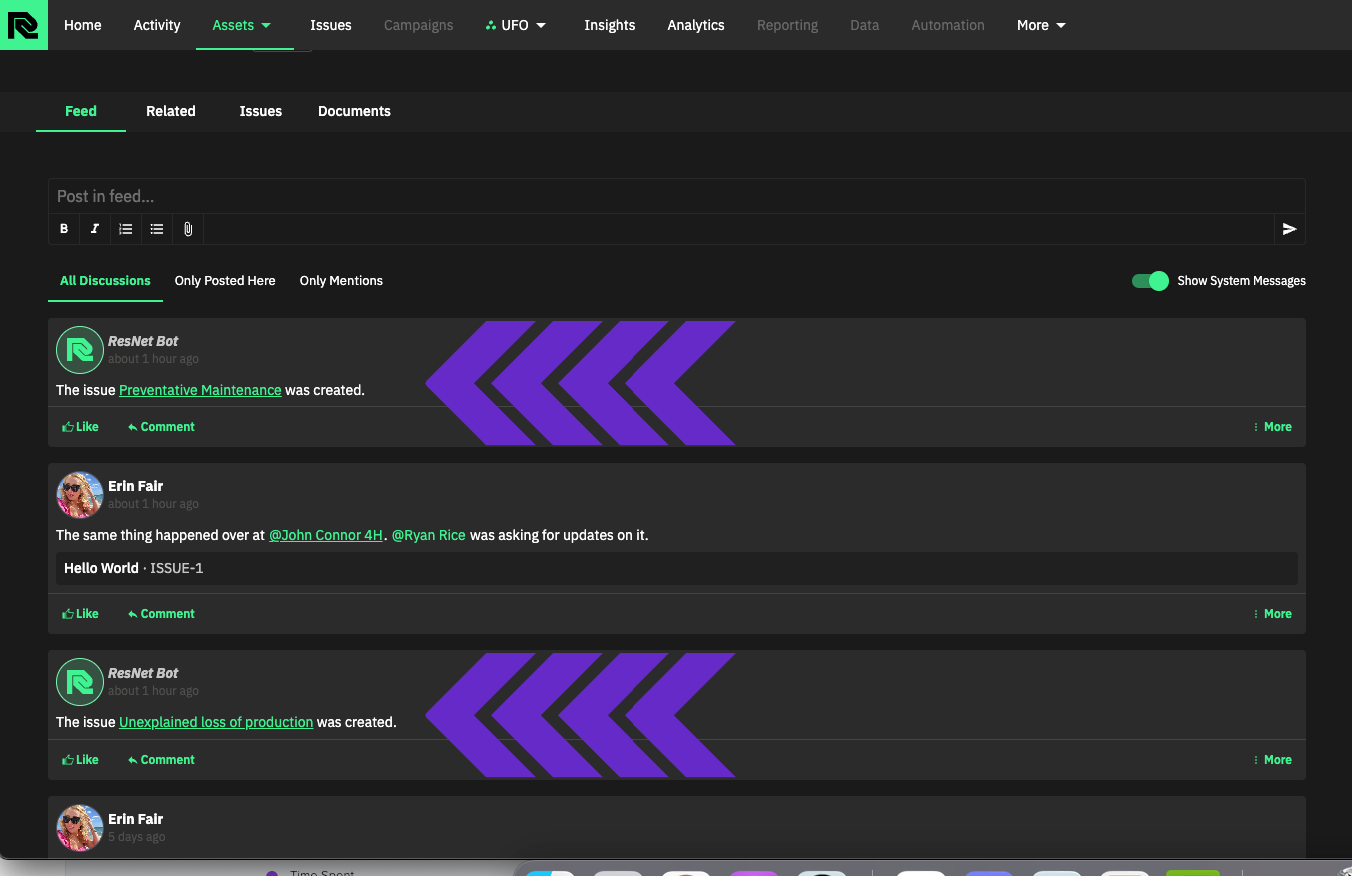
Task: Click the ResNet logo in the top bar
Action: pos(24,25)
